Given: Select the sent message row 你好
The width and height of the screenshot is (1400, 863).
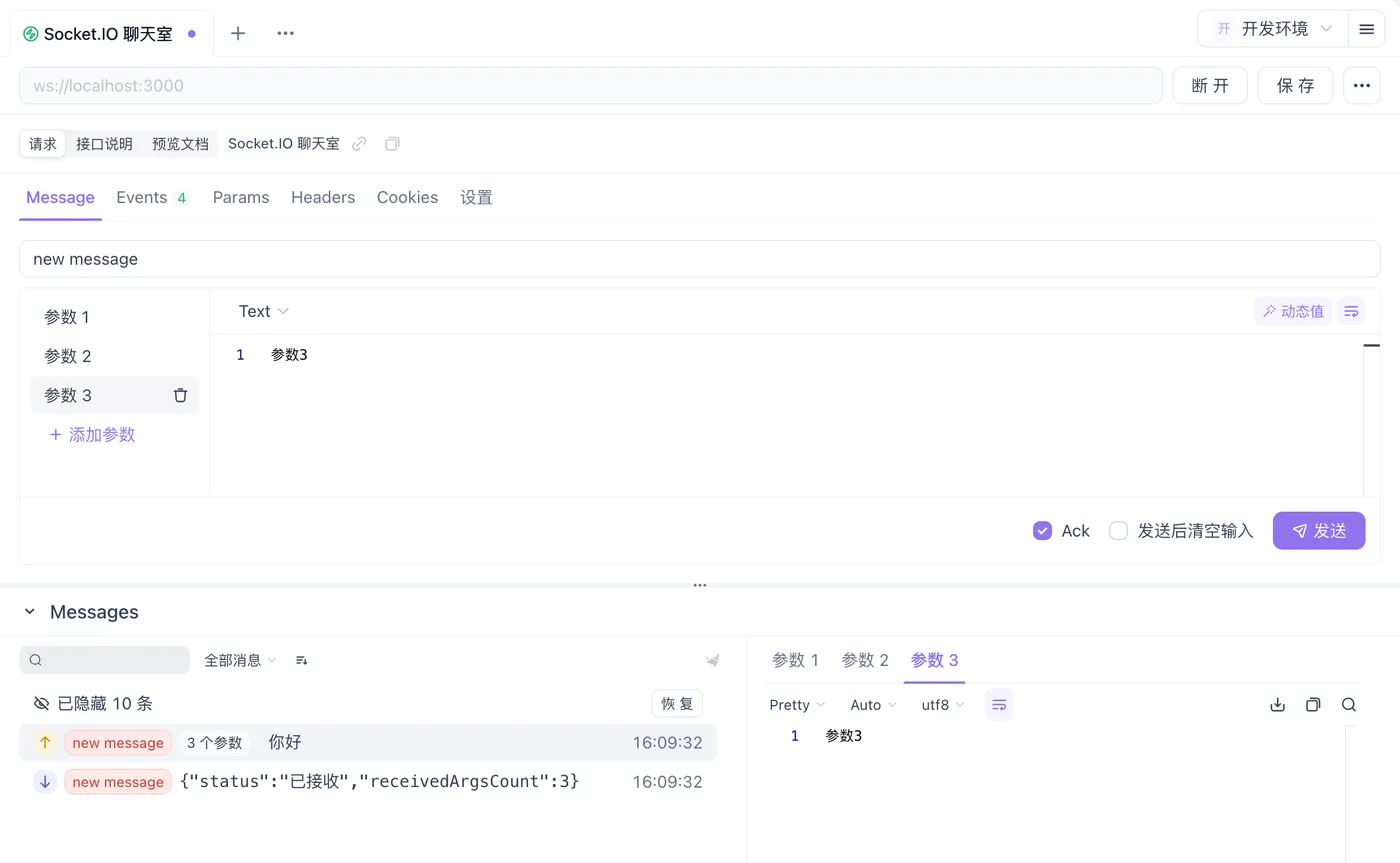Looking at the screenshot, I should [368, 743].
